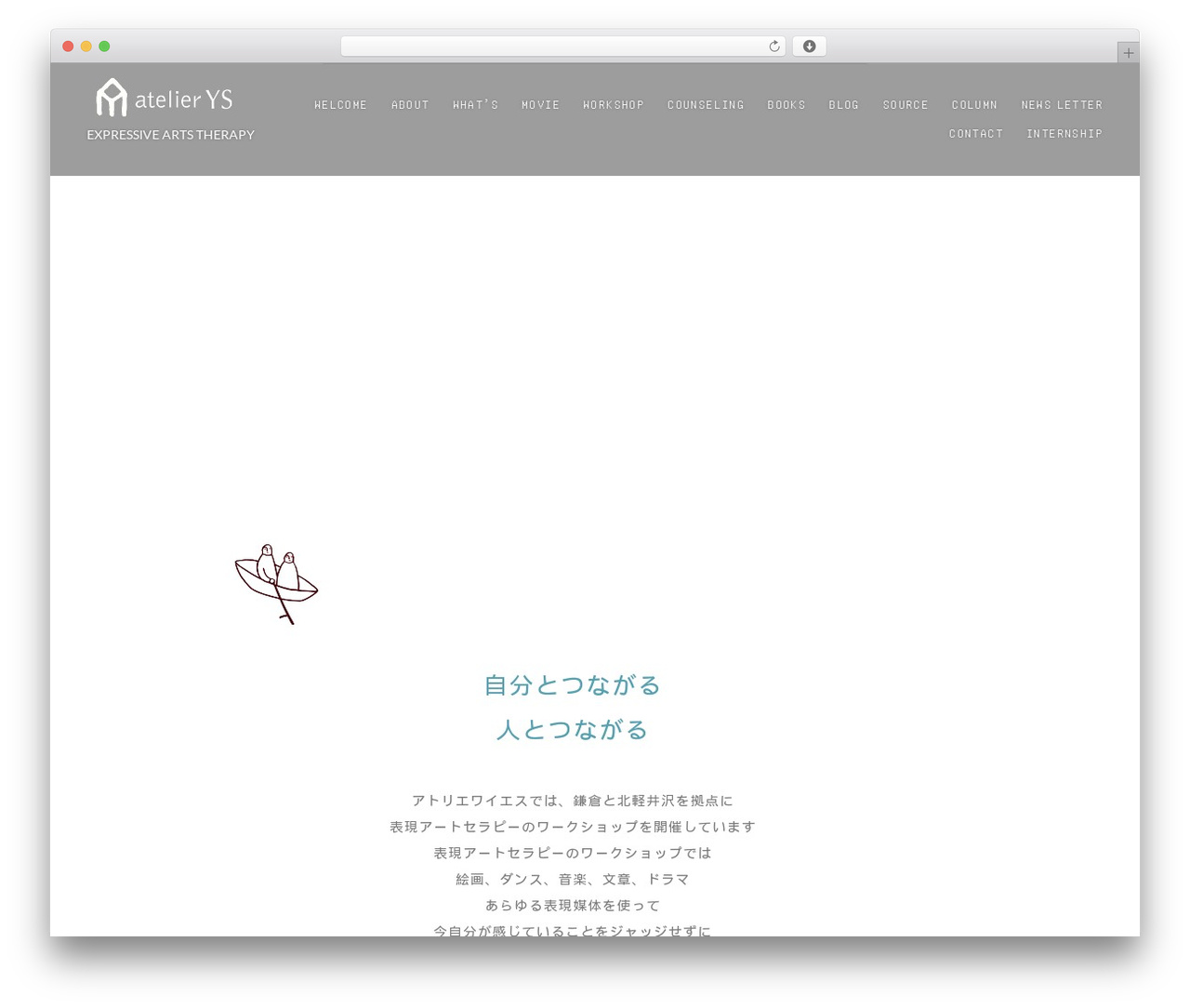
Task: Focus the browser address bar
Action: click(562, 46)
